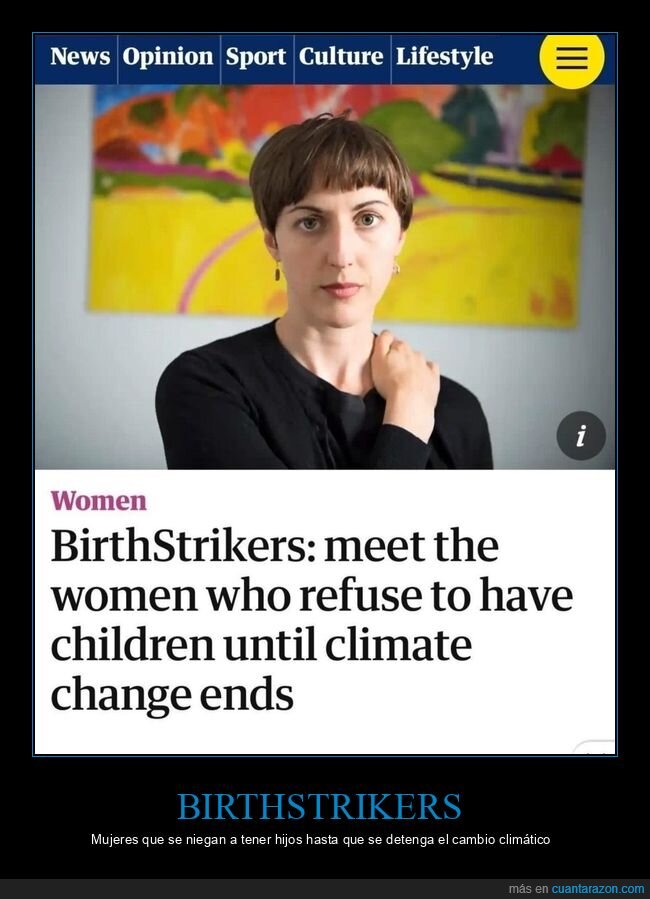Click the word 'climate' in the headline
The width and height of the screenshot is (650, 899).
398,645
